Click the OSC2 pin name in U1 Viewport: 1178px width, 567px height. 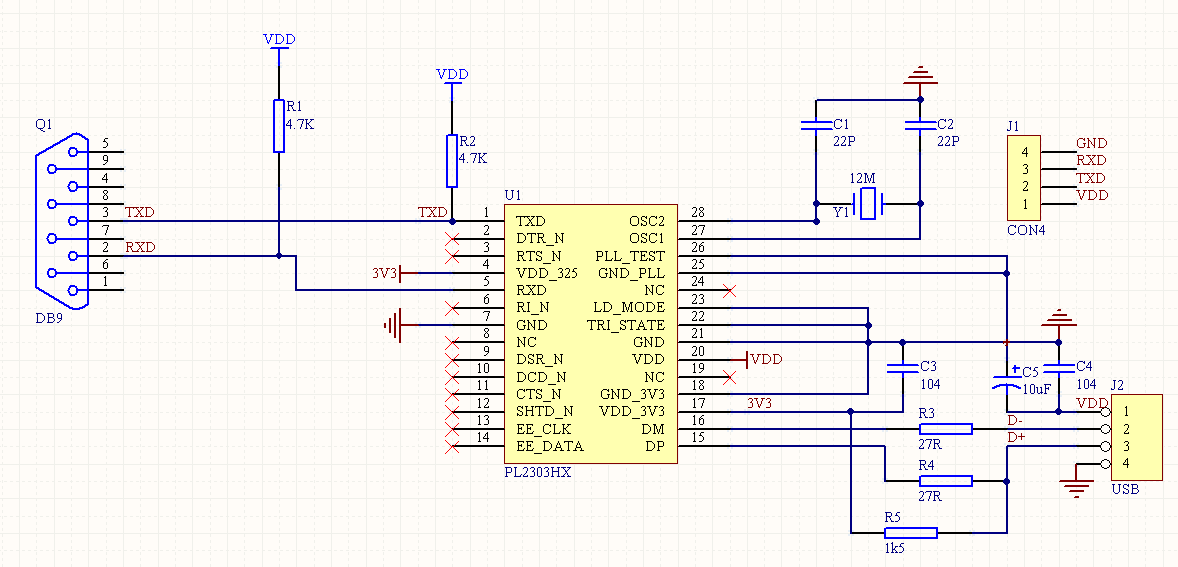(647, 221)
